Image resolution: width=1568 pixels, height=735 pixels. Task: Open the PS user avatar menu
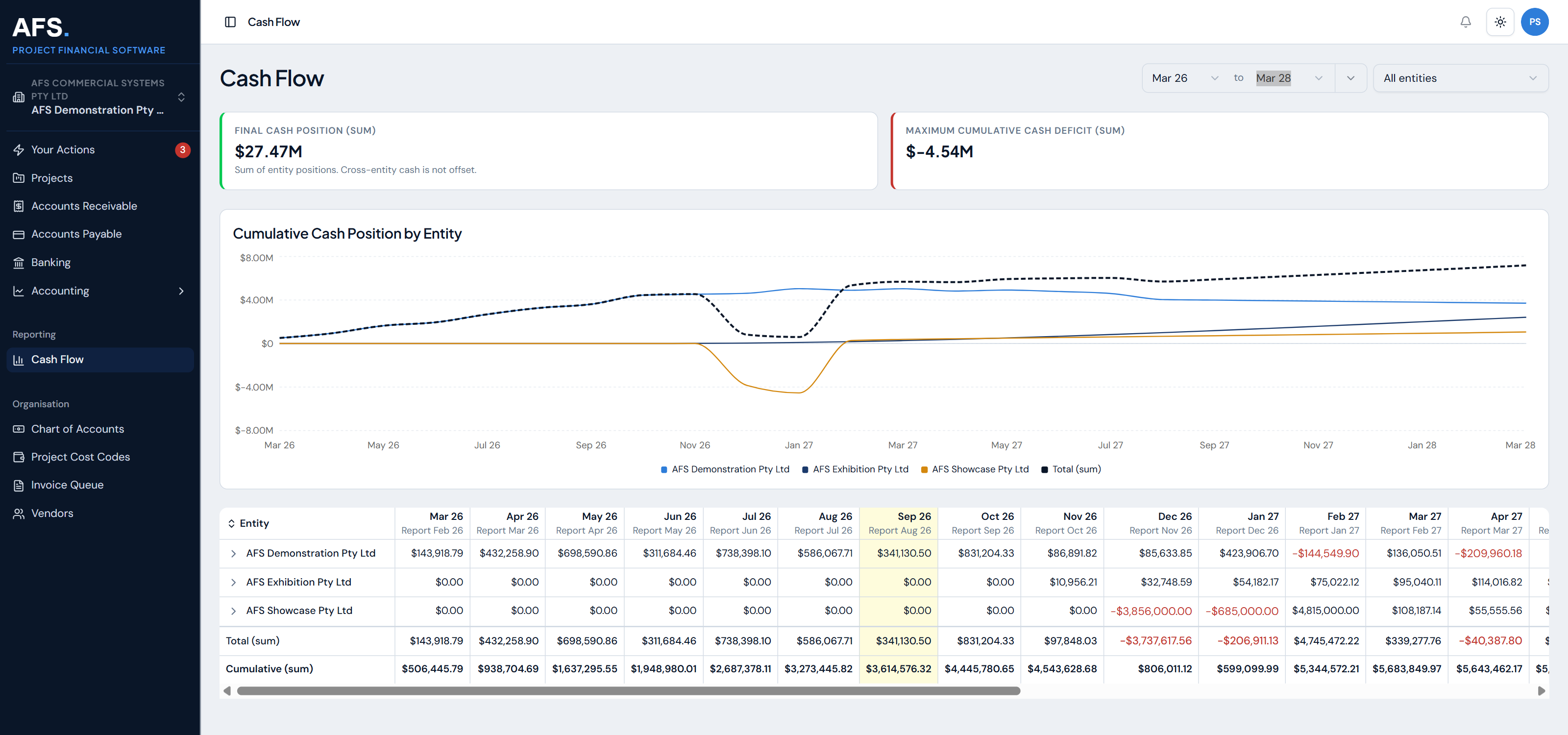pyautogui.click(x=1535, y=22)
